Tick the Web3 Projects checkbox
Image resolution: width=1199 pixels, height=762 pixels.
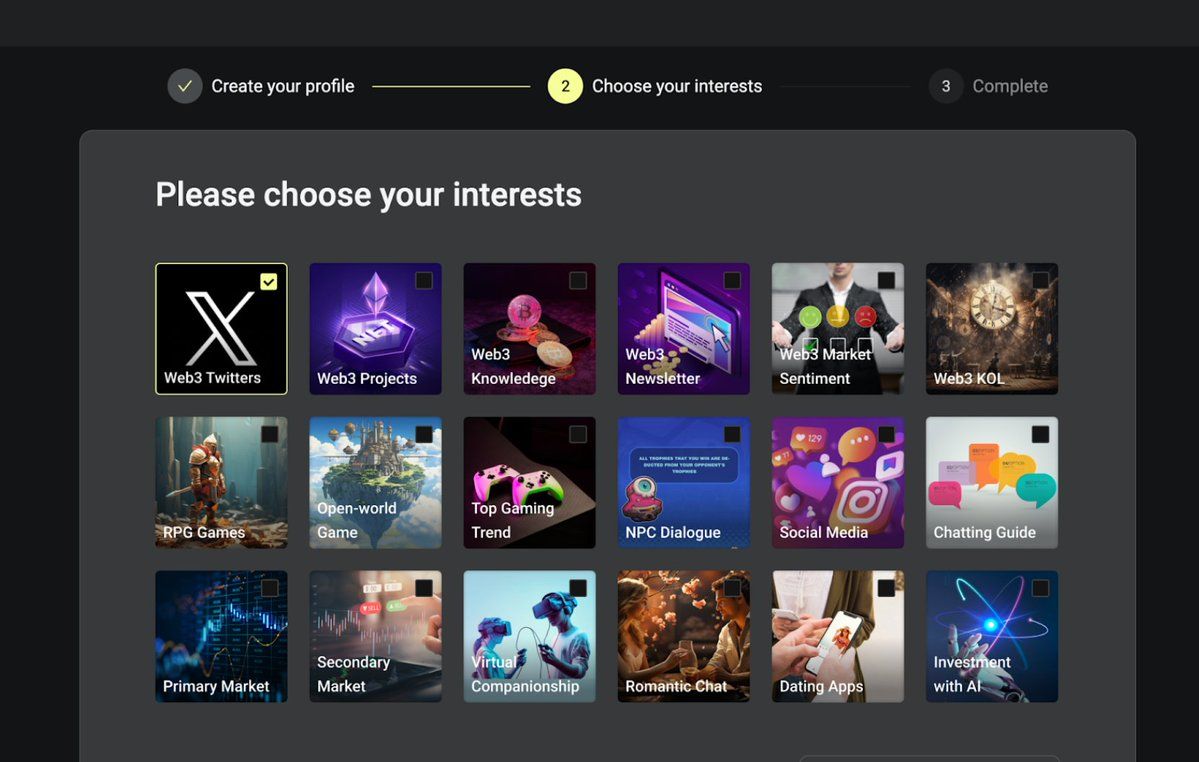click(424, 281)
